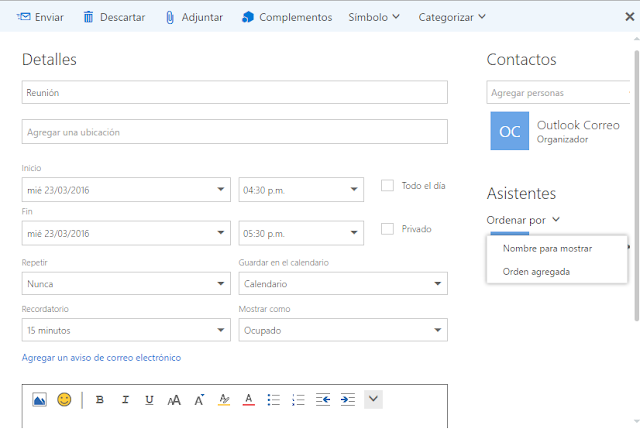
Task: Open the text highlight color tool
Action: pyautogui.click(x=224, y=399)
